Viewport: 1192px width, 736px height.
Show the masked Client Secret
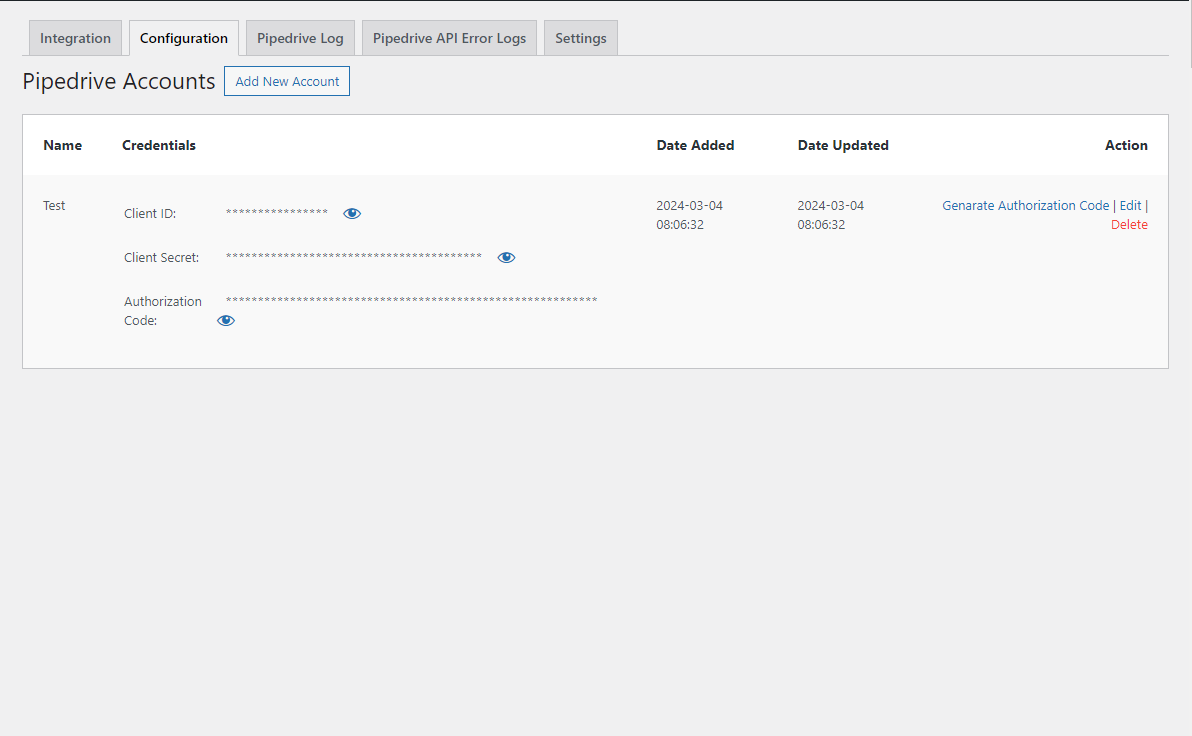point(506,258)
